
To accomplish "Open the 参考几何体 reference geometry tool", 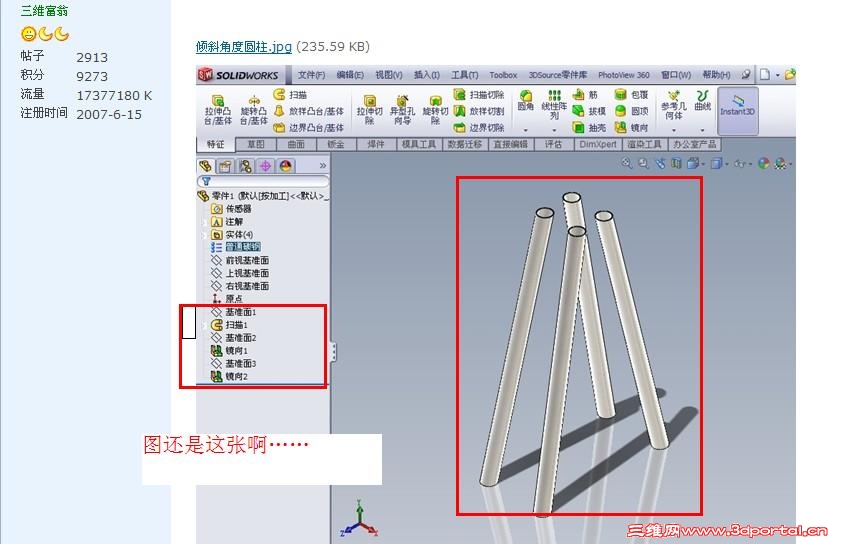I will tap(674, 105).
